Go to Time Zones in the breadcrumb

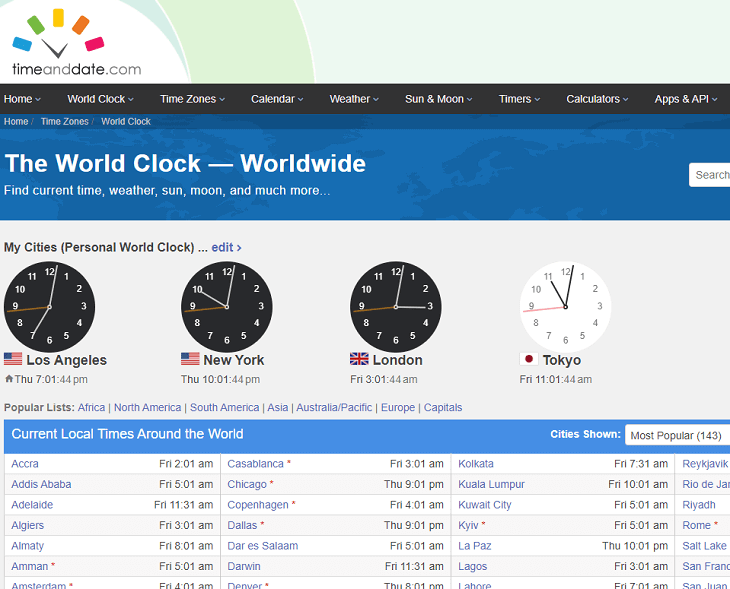click(x=64, y=122)
